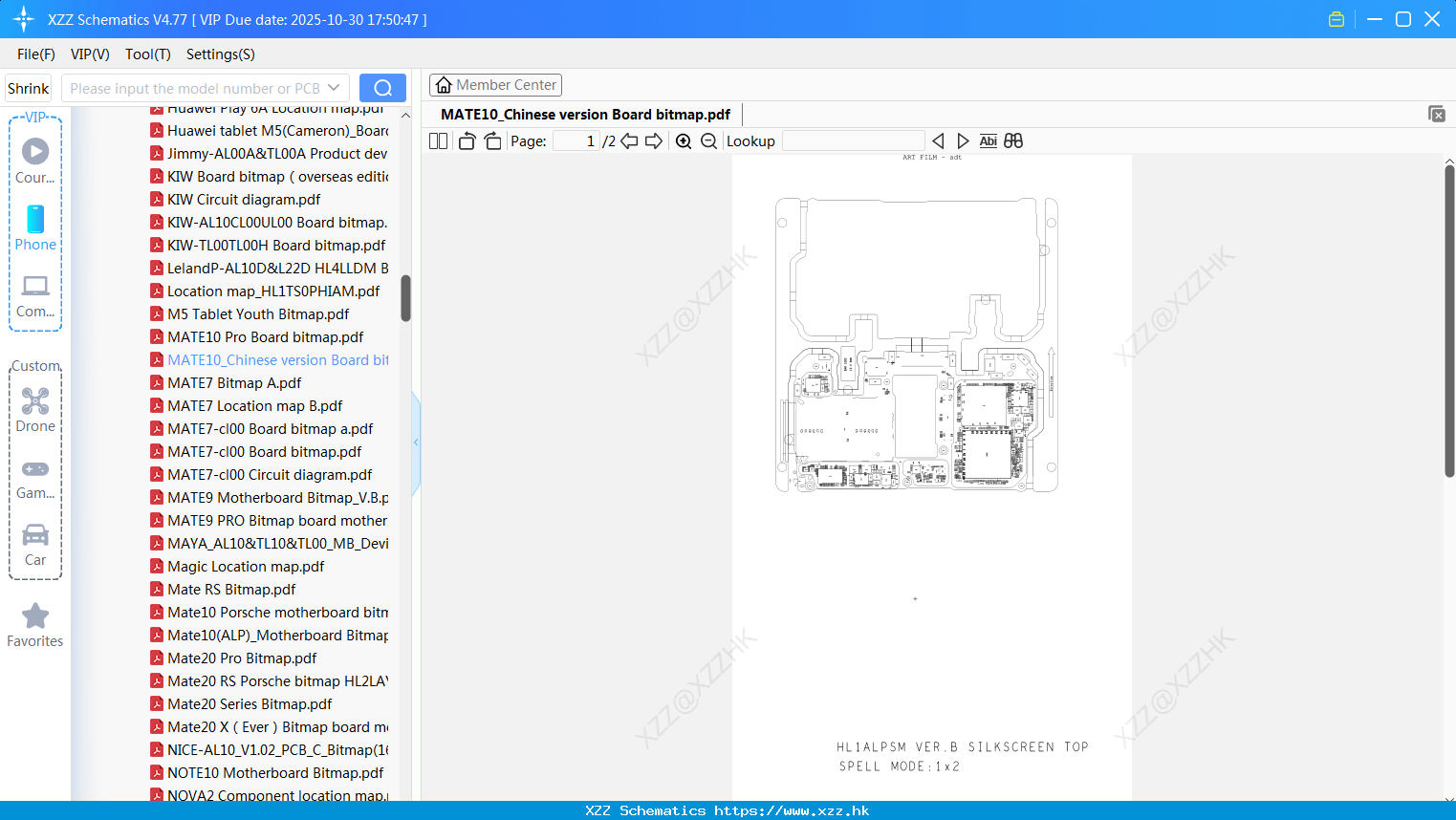
Task: Open the Car category
Action: [x=35, y=545]
